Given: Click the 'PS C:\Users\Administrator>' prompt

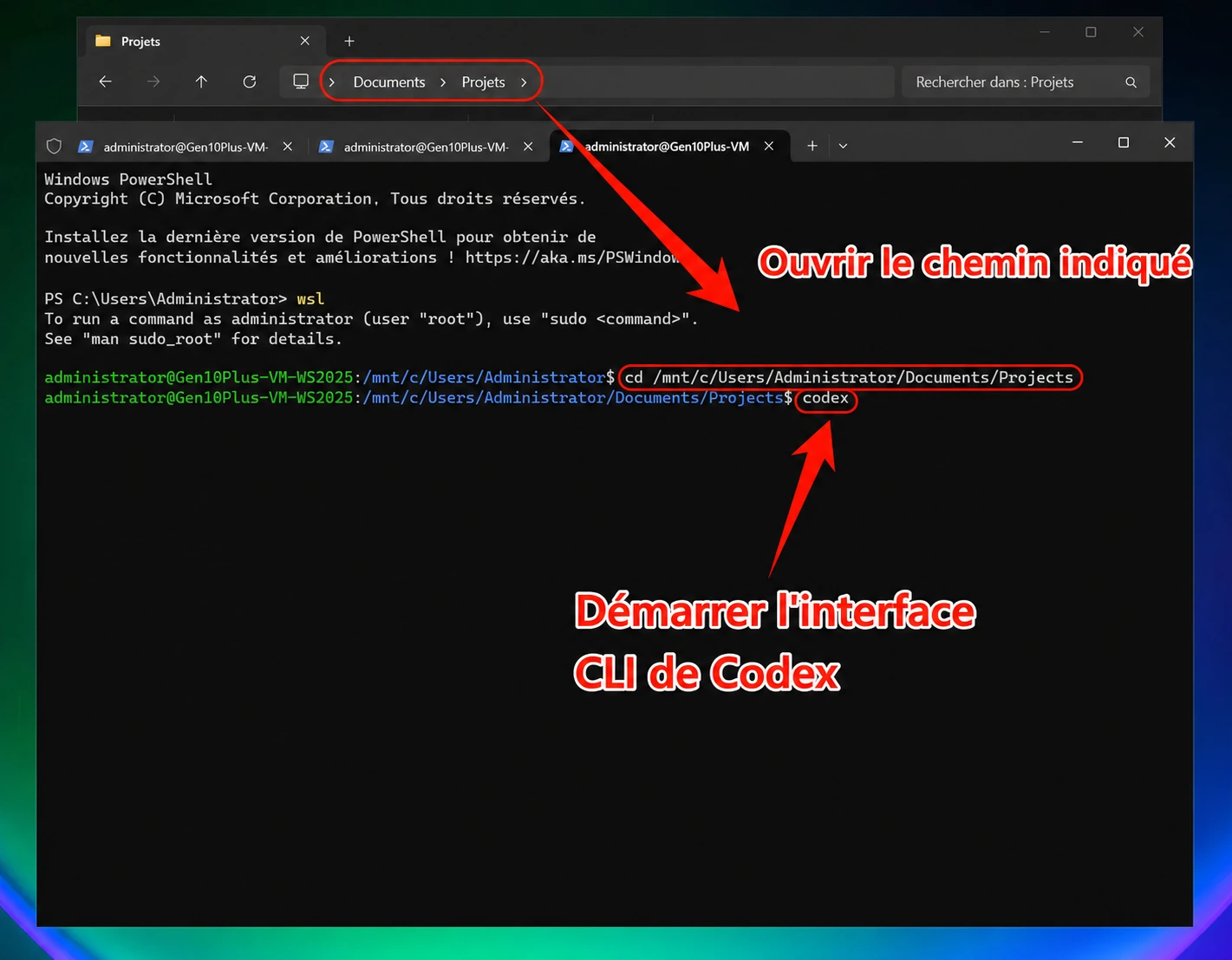Looking at the screenshot, I should [x=166, y=299].
